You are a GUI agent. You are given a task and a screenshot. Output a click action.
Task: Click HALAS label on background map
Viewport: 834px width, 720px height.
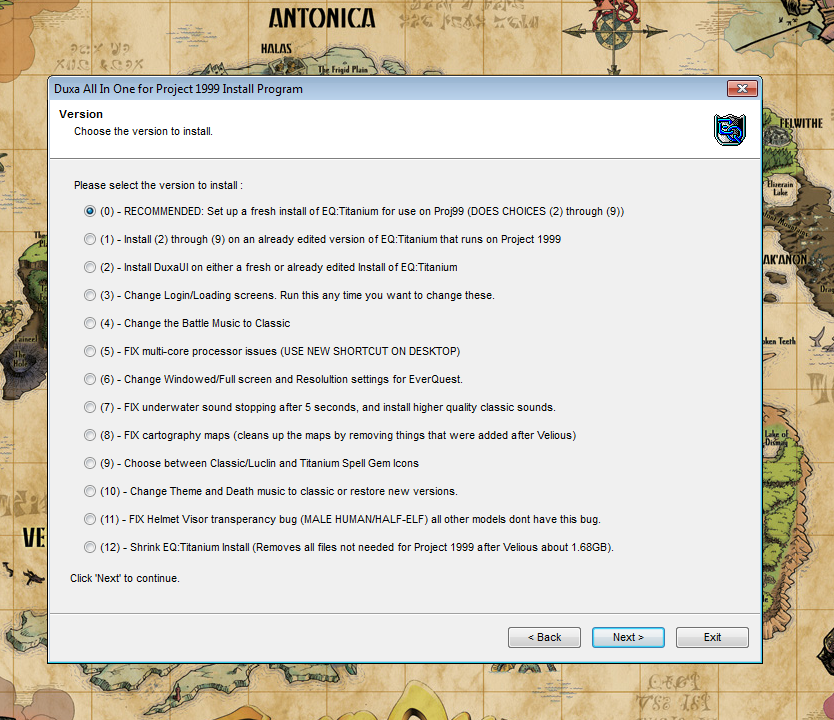pyautogui.click(x=276, y=48)
